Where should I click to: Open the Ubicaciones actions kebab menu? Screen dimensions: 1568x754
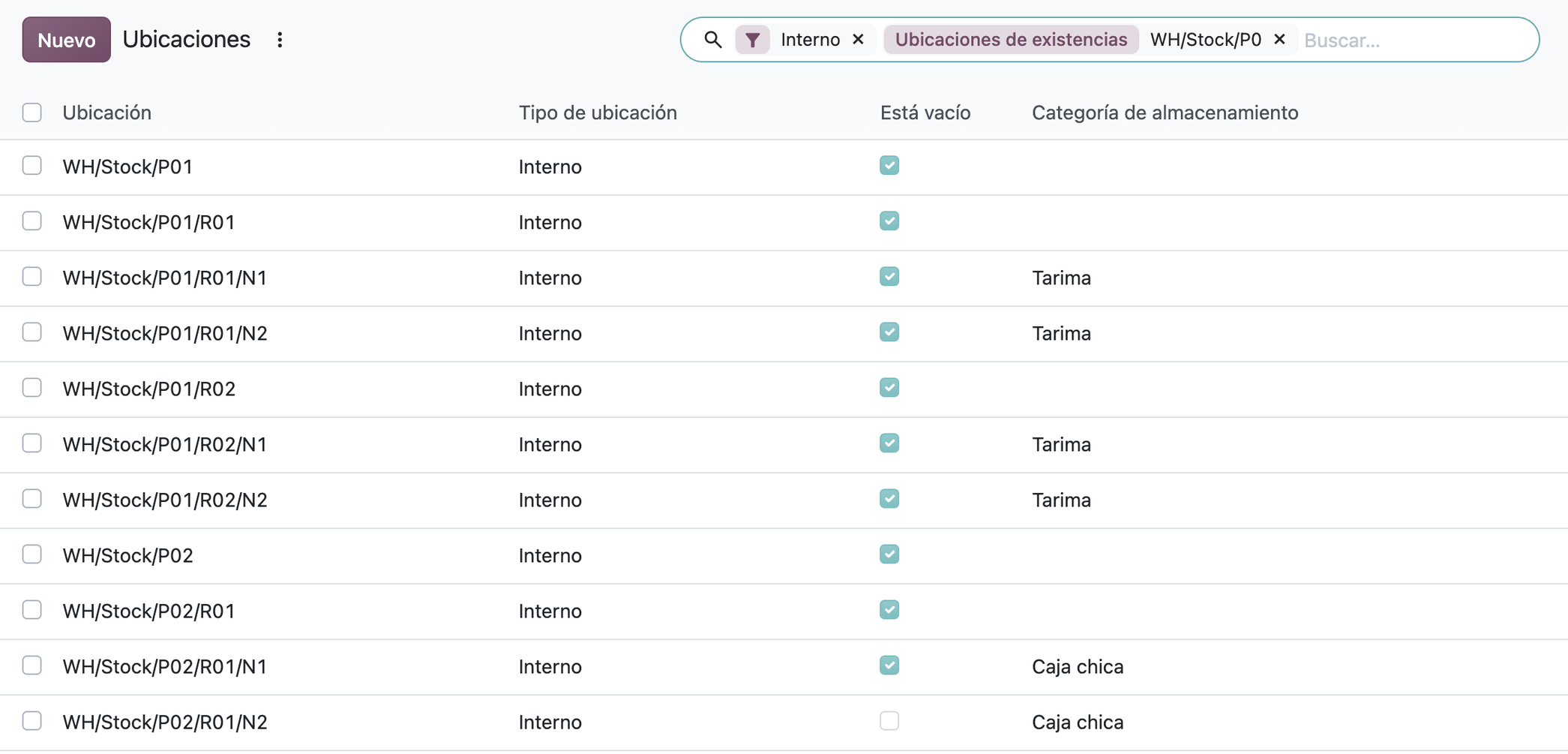coord(280,40)
